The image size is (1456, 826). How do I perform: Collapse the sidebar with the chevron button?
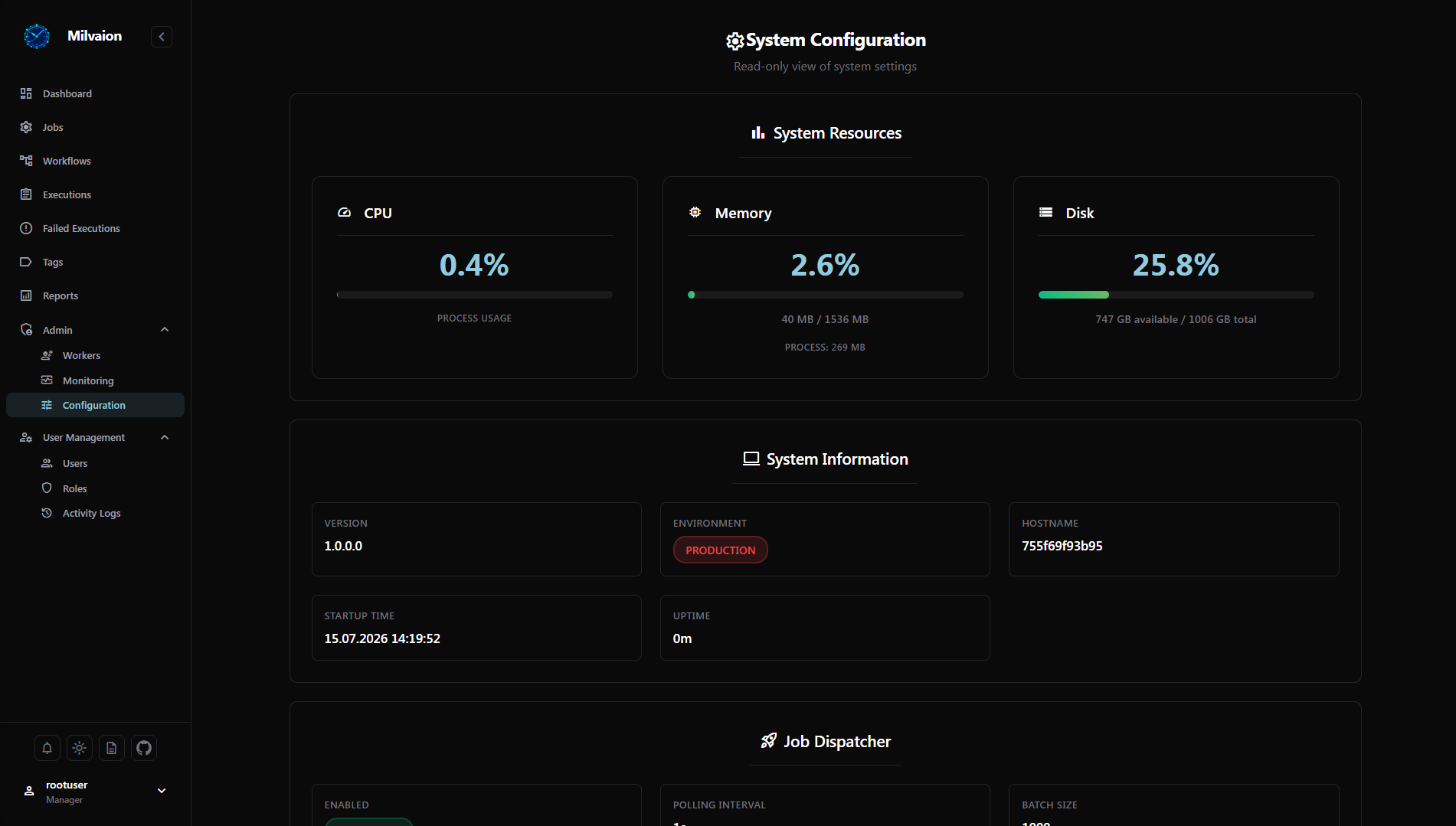coord(162,37)
